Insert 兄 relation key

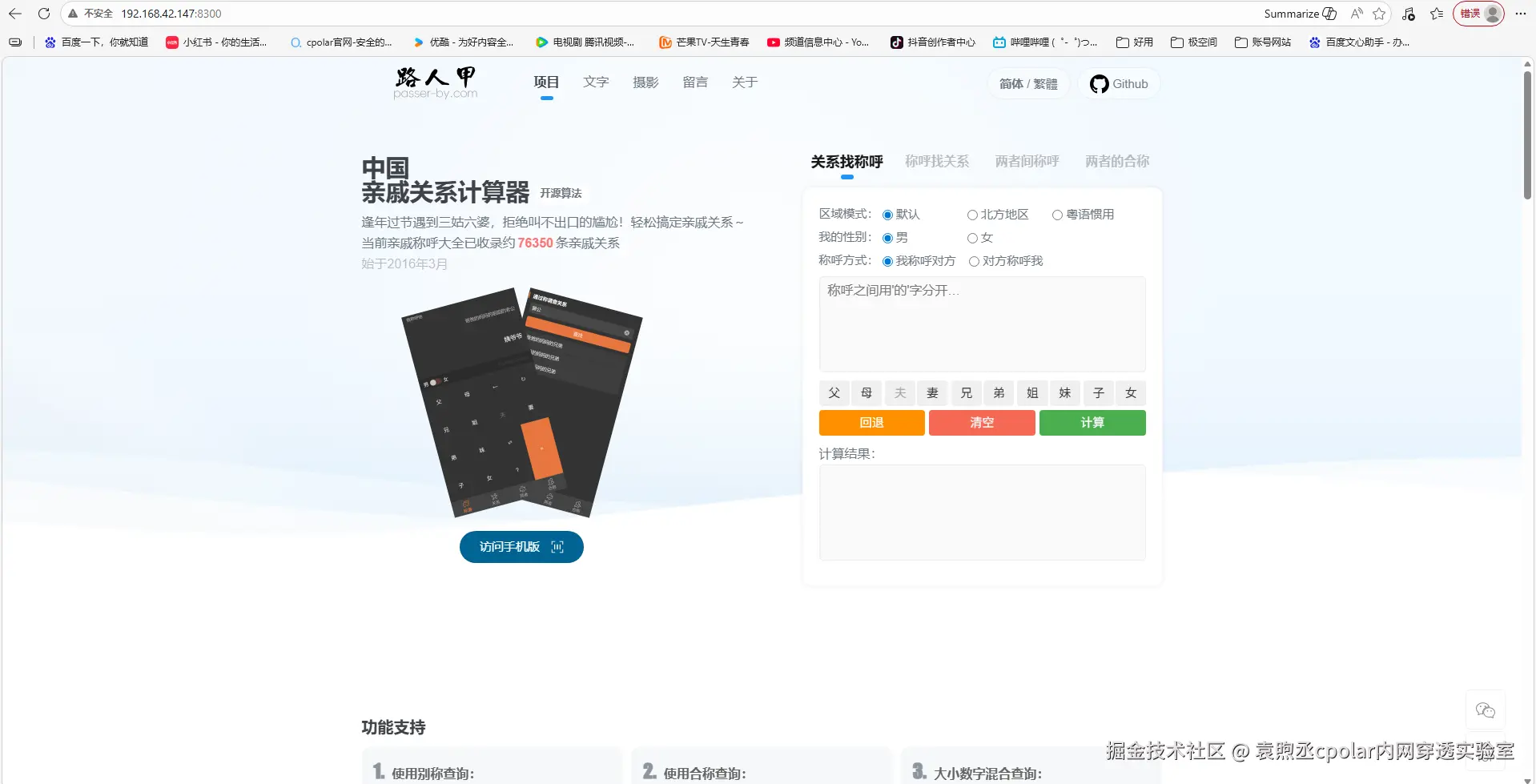[966, 393]
